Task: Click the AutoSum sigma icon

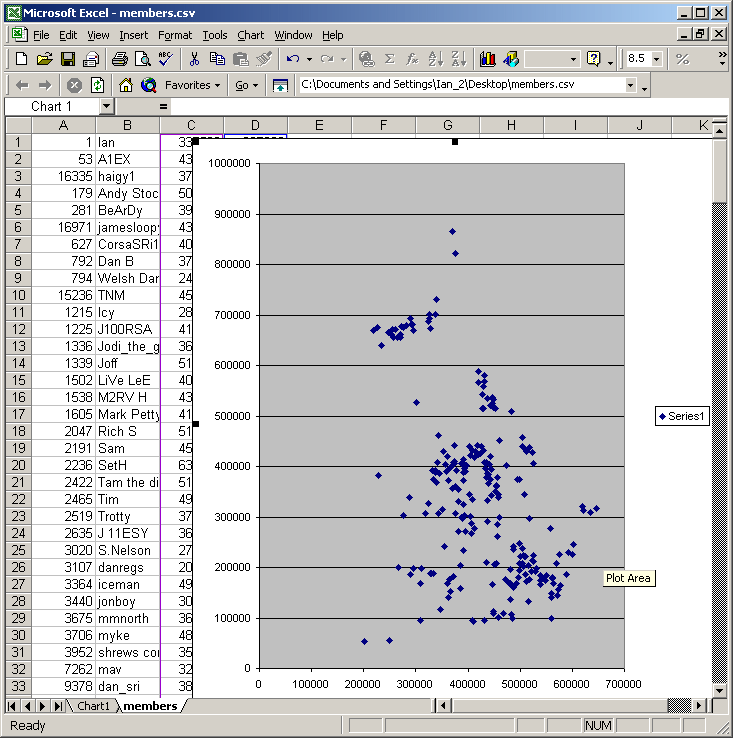Action: click(390, 59)
